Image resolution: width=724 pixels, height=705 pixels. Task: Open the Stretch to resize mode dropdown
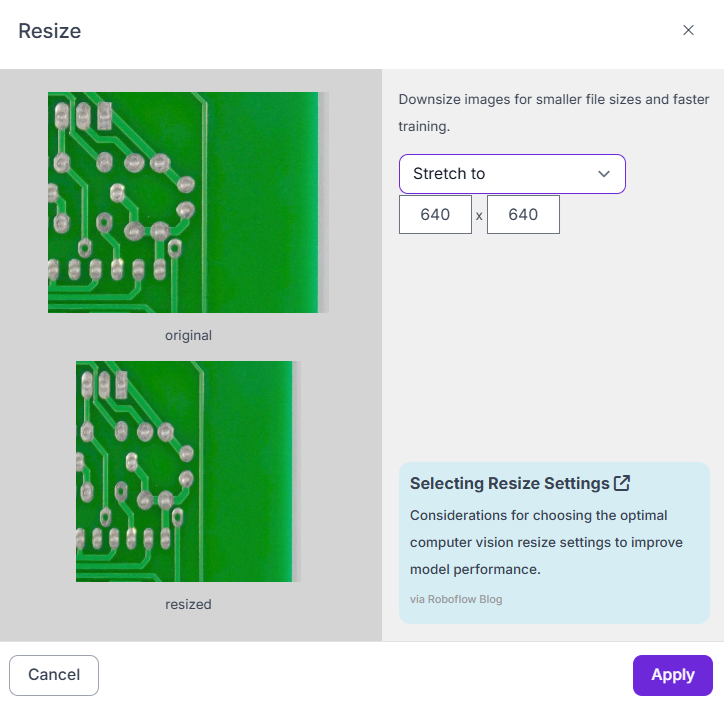coord(500,174)
